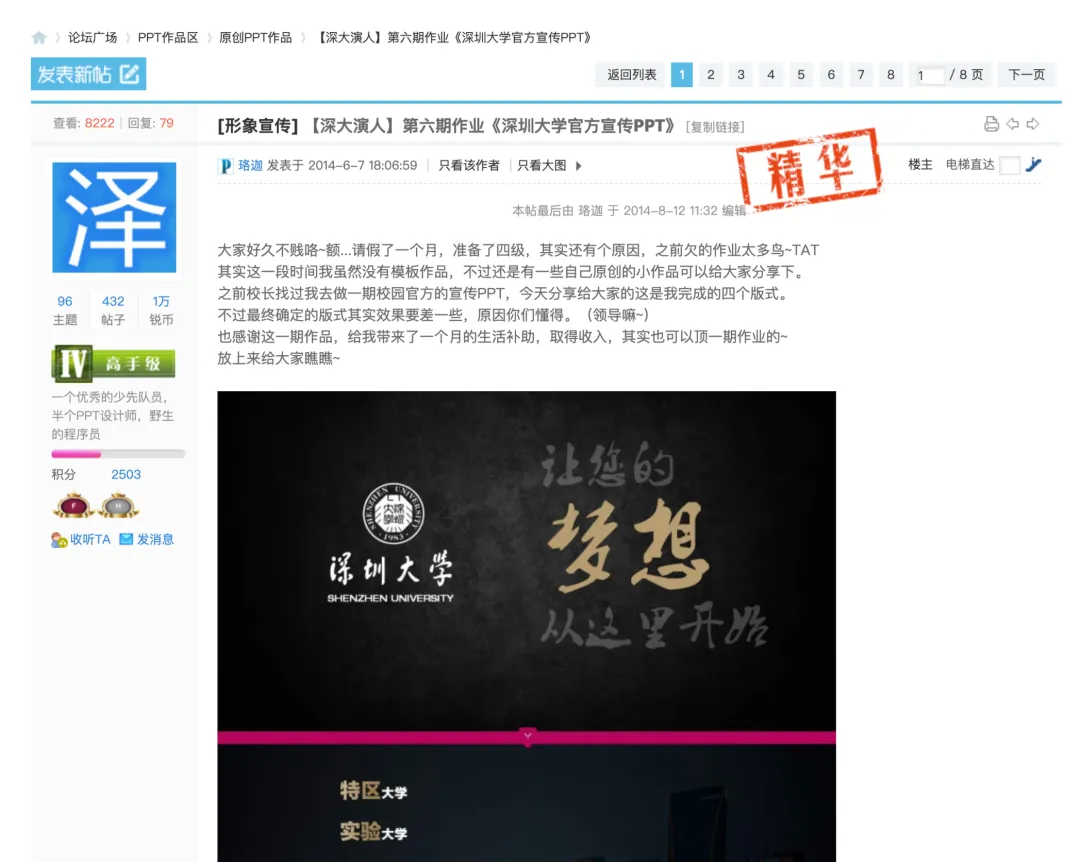Click the 泽 user avatar
Viewport: 1080px width, 862px height.
click(x=114, y=218)
